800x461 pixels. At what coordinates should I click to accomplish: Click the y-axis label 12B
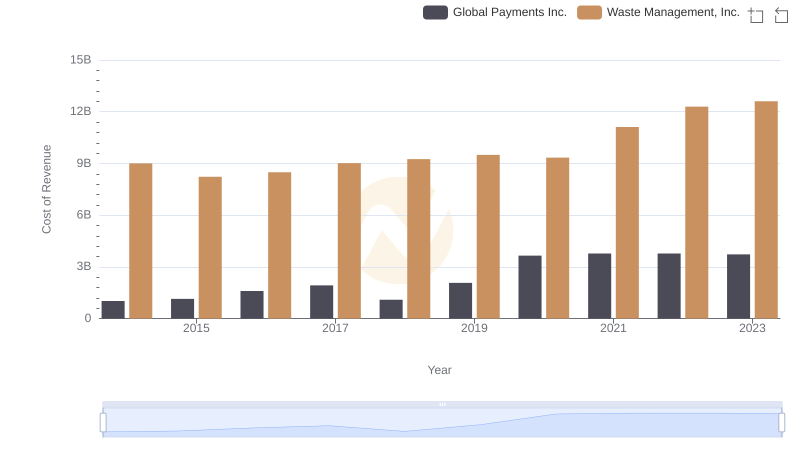pyautogui.click(x=81, y=111)
